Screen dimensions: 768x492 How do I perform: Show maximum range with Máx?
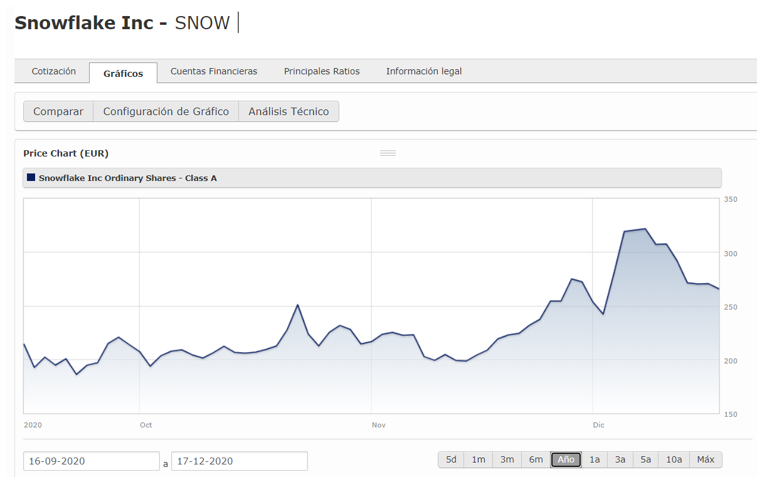pyautogui.click(x=705, y=460)
